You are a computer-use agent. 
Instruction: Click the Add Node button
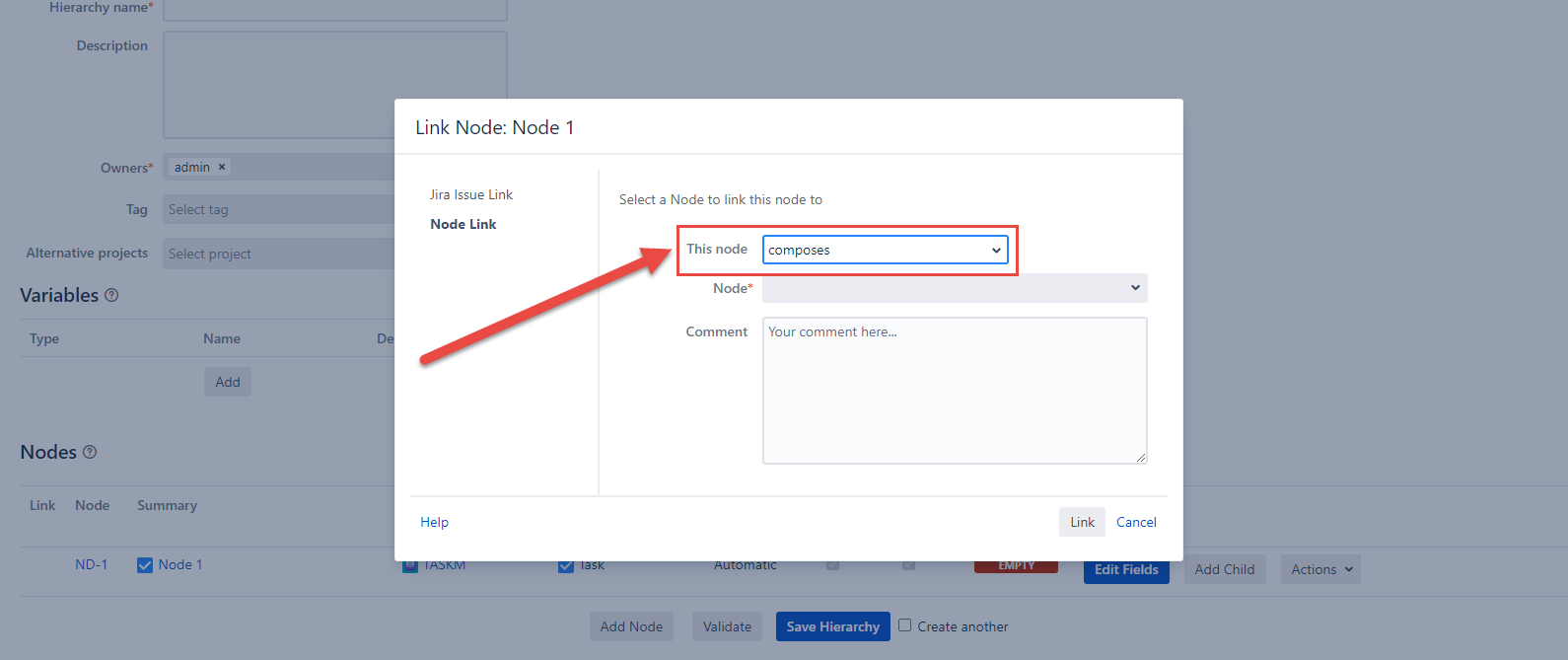coord(631,626)
